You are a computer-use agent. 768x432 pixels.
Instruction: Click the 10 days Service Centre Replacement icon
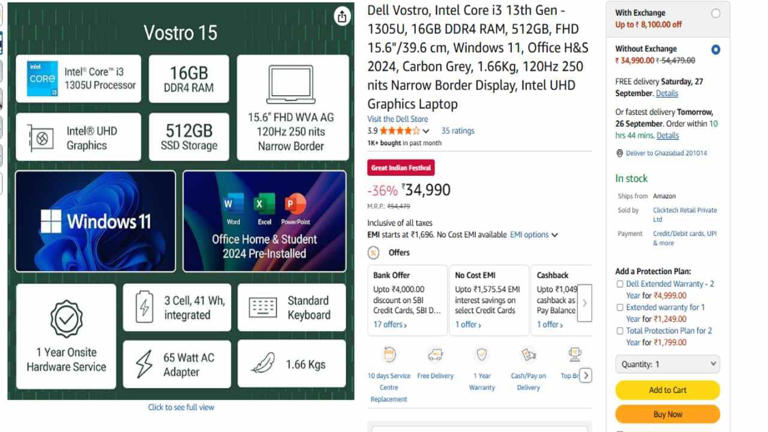click(389, 355)
